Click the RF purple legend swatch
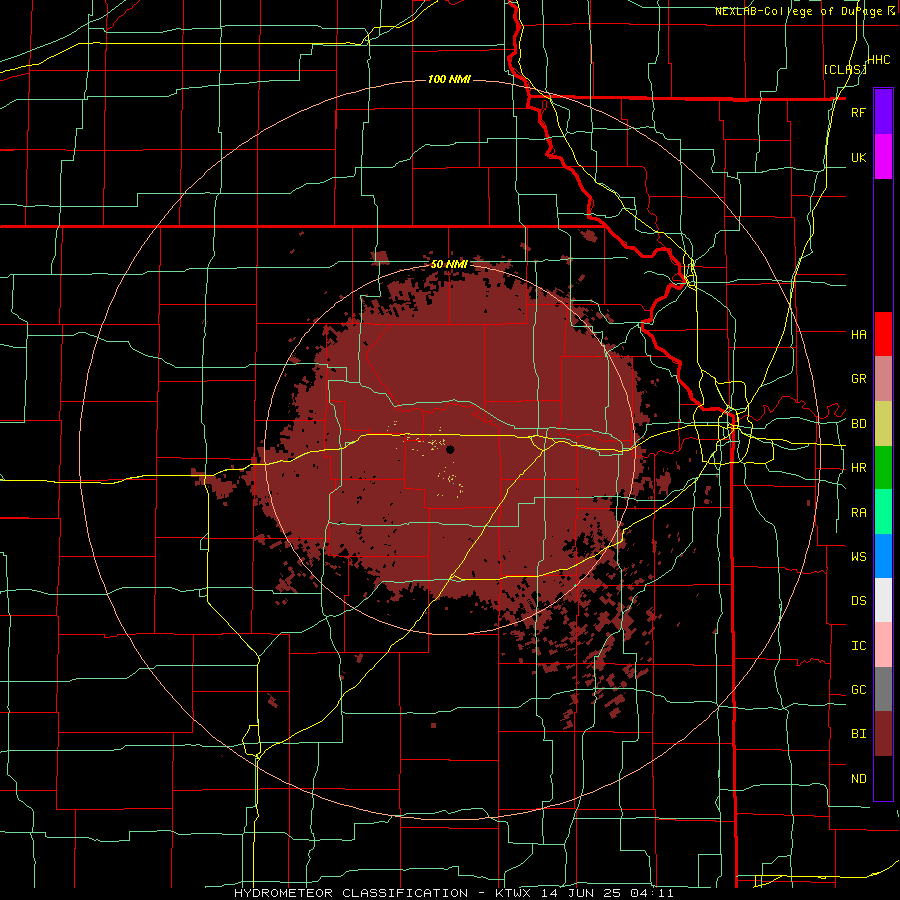The width and height of the screenshot is (900, 900). click(883, 112)
